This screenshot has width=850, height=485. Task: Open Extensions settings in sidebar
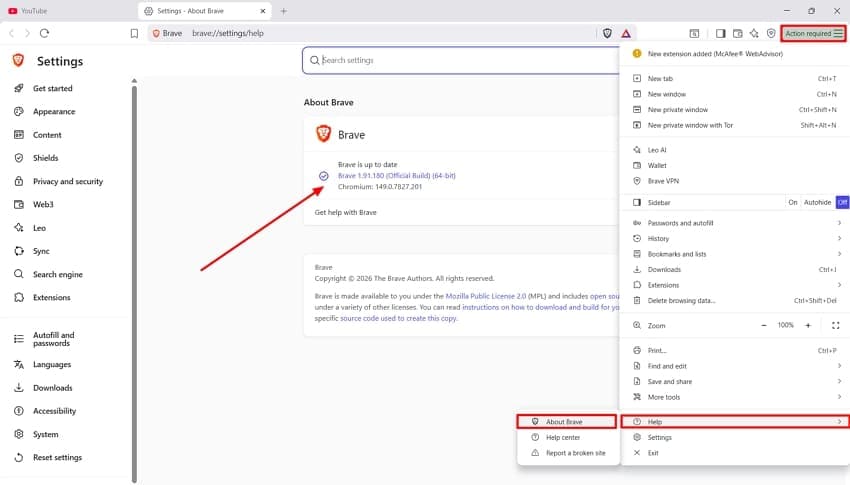pos(51,298)
